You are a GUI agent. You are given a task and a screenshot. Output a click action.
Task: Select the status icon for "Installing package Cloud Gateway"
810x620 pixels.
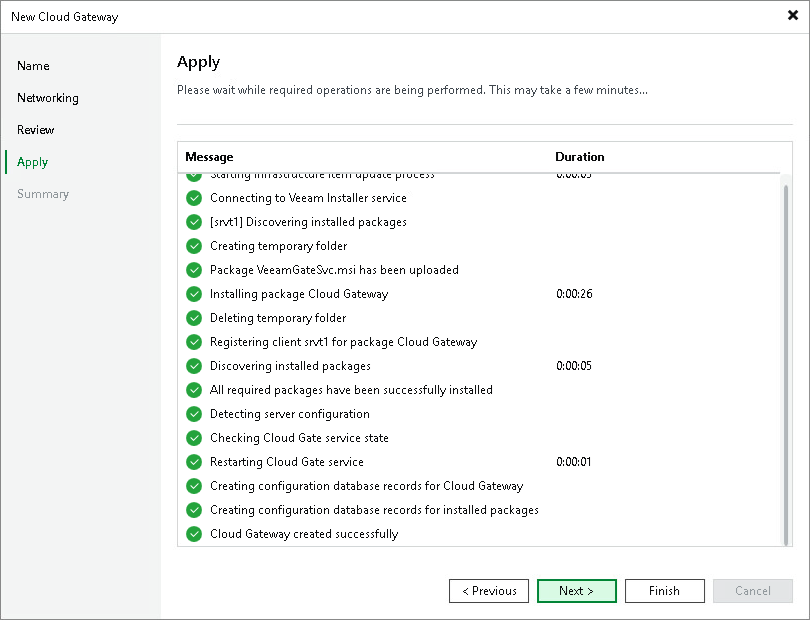[x=194, y=294]
